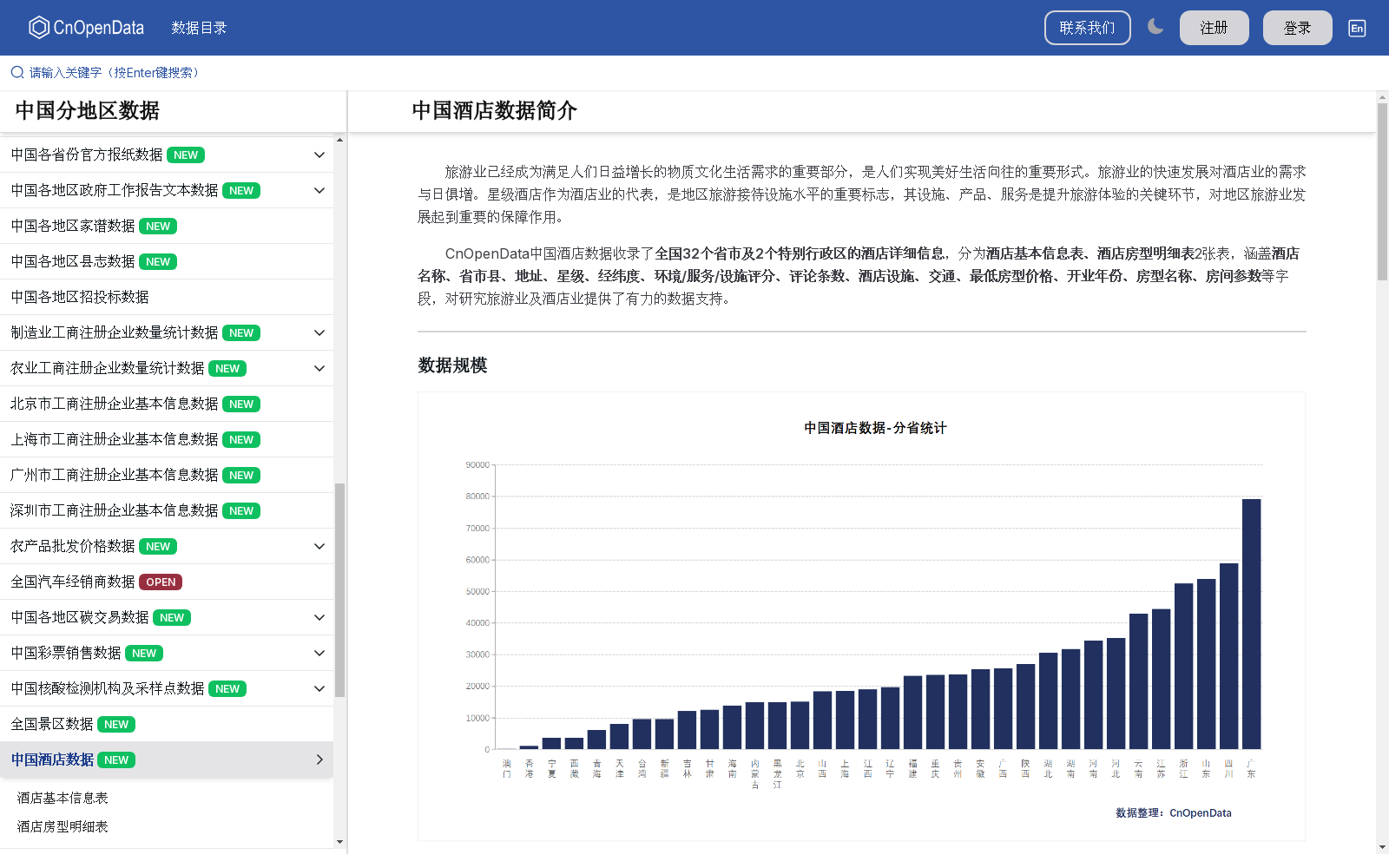The width and height of the screenshot is (1389, 868).
Task: Switch language with the En icon
Action: 1357,28
